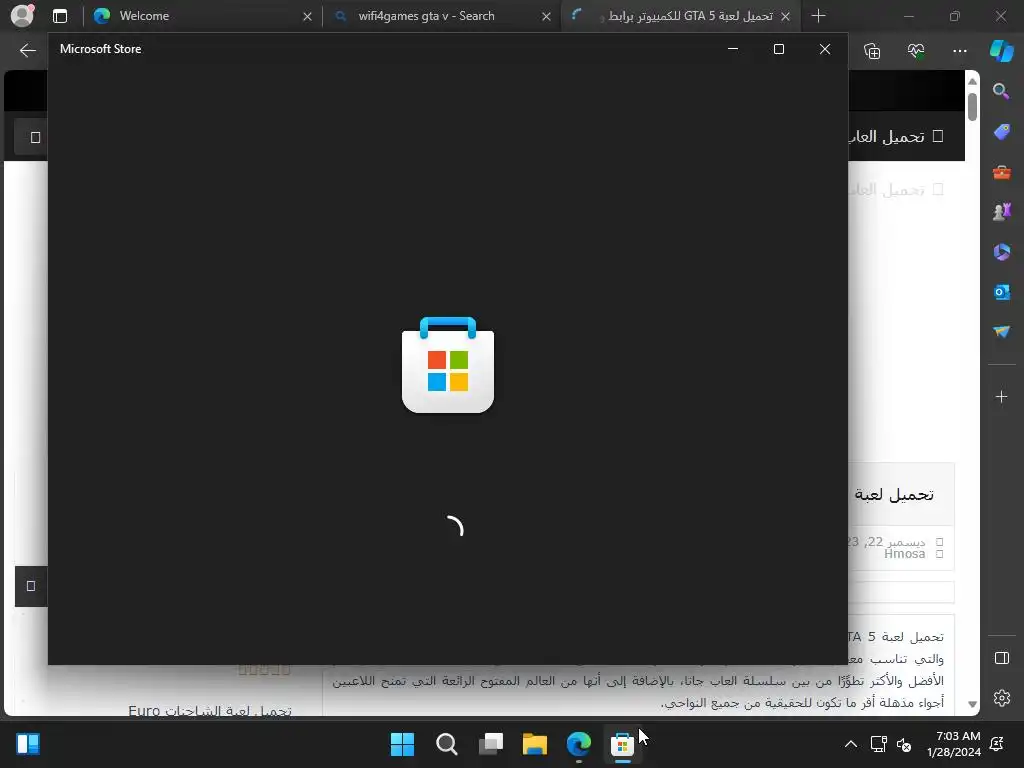Close the Welcome tab
Image resolution: width=1024 pixels, height=768 pixels.
coord(307,16)
